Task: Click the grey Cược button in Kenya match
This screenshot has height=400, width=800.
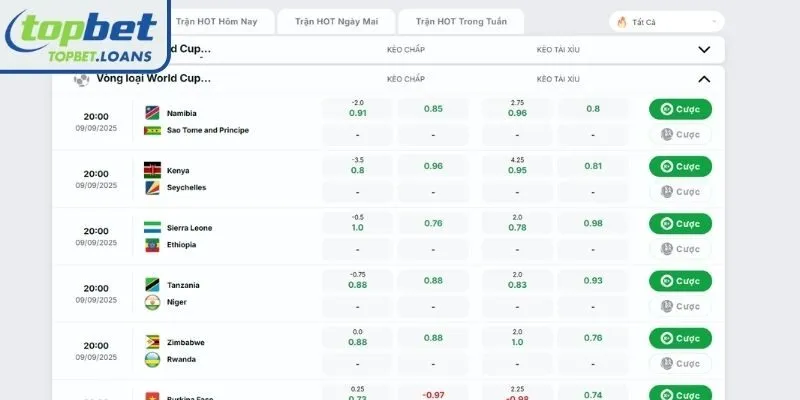Action: (680, 191)
